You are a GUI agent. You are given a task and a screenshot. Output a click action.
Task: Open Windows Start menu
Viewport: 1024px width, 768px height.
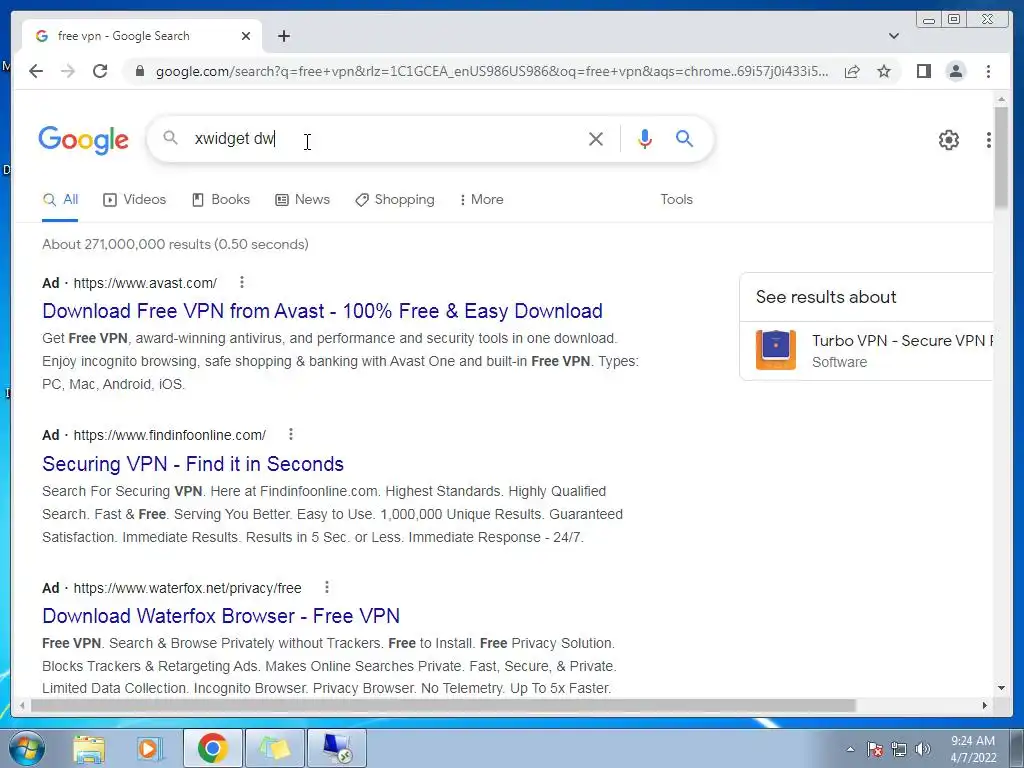pos(27,748)
